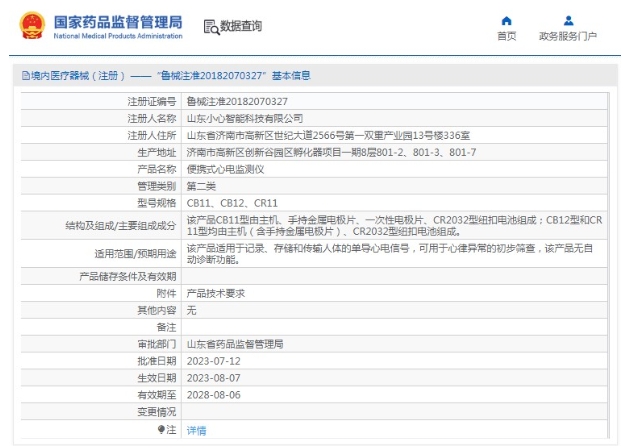Click the 政务服务门户 person icon
The image size is (625, 448).
coord(568,20)
